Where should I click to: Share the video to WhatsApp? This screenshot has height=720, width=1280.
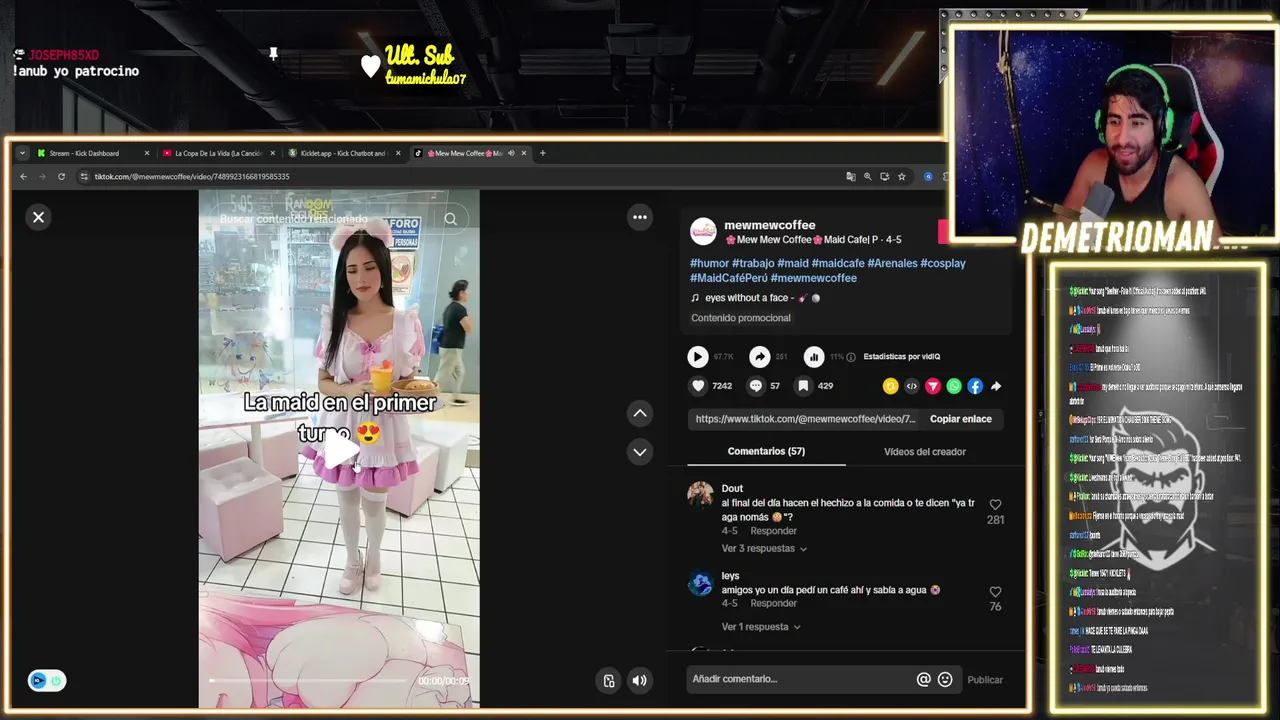(x=954, y=386)
